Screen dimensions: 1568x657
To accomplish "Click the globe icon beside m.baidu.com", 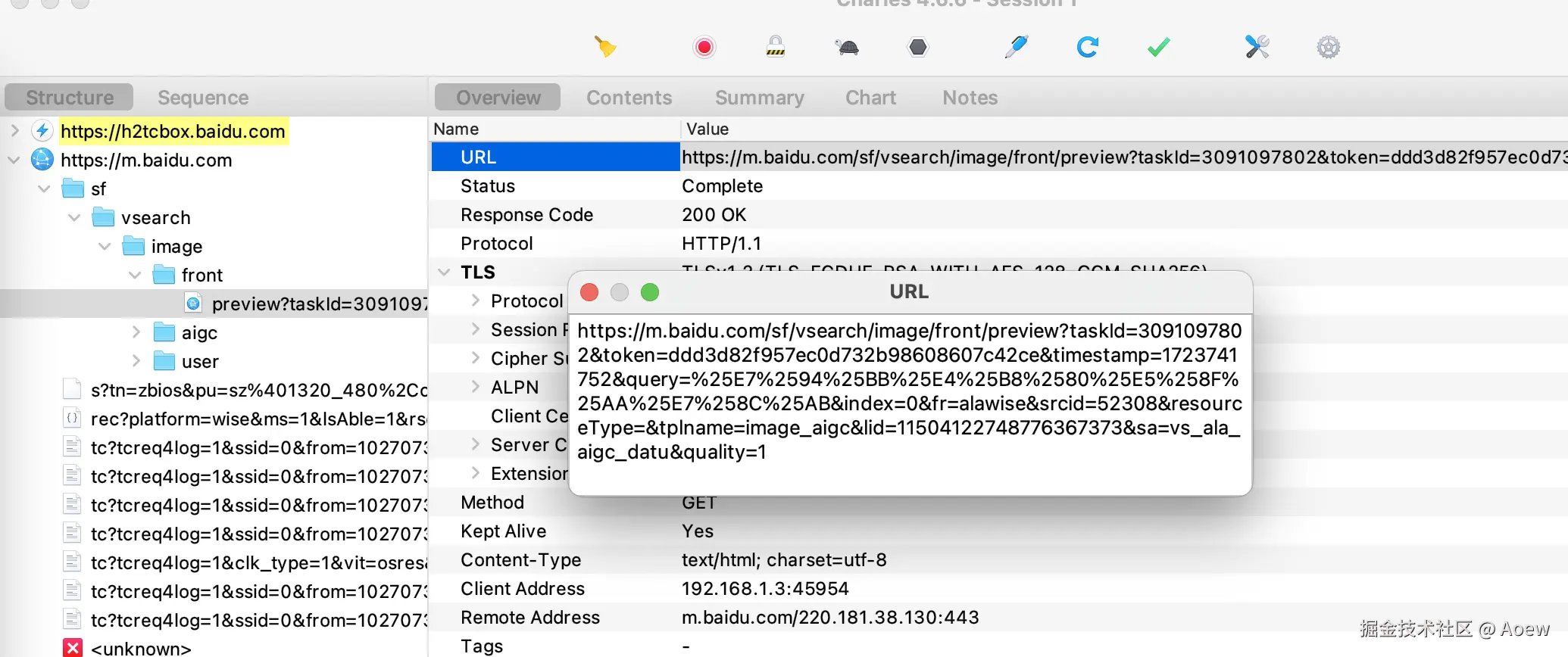I will [42, 160].
